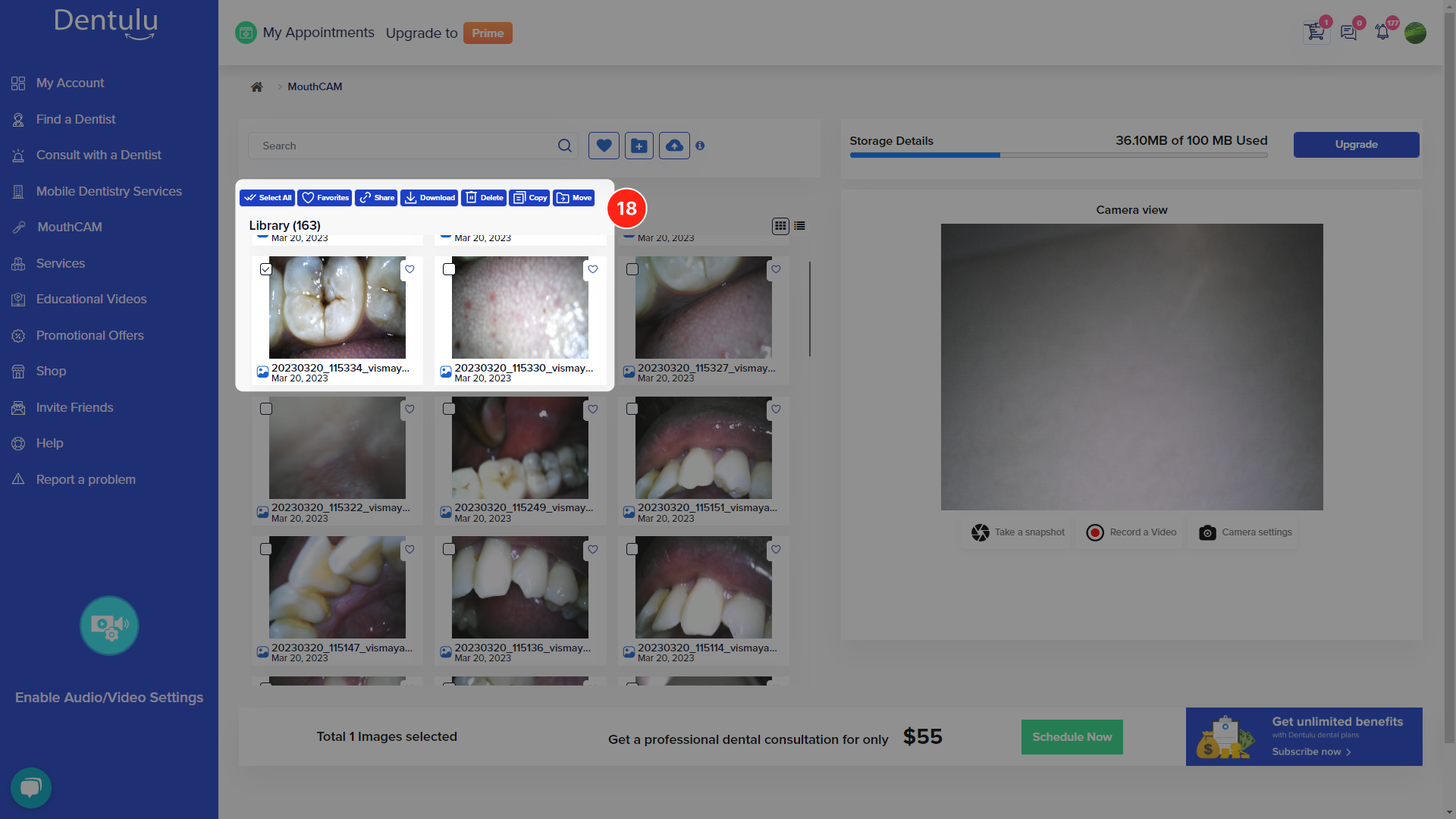Open the live chat bubble widget
Screen dimensions: 1456x819
point(31,788)
